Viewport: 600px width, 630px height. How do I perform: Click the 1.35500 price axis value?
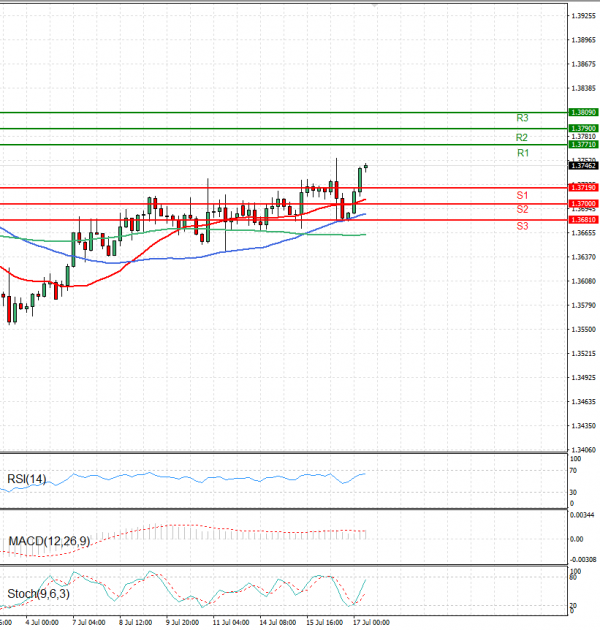point(584,329)
